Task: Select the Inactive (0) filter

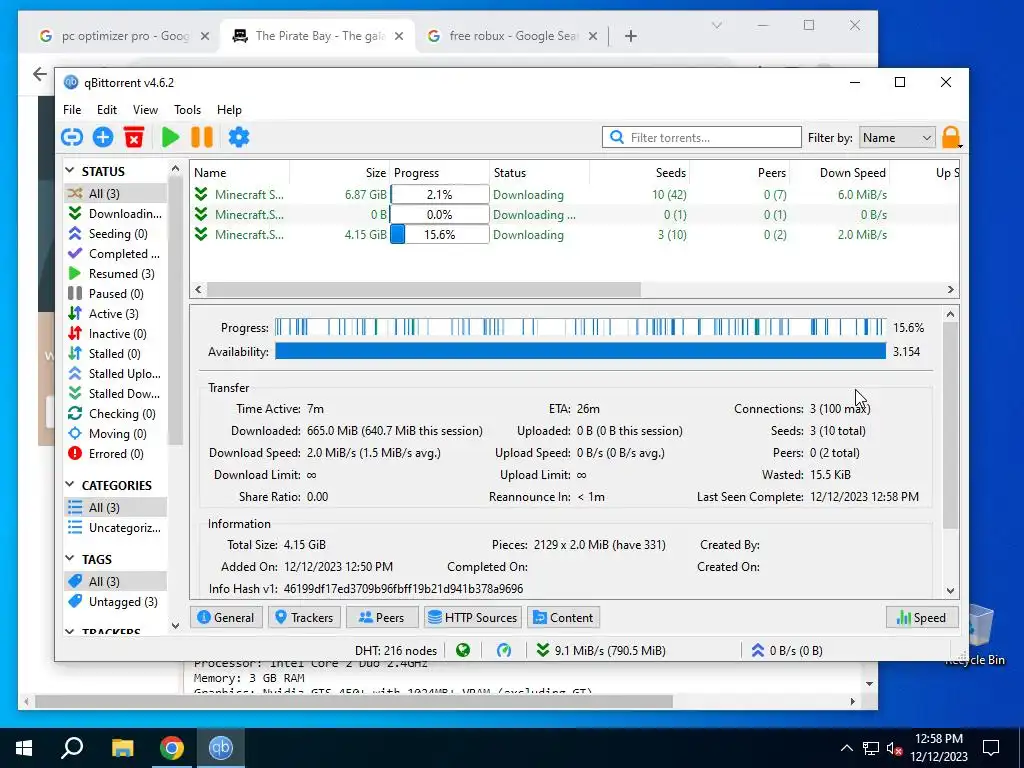Action: [x=116, y=334]
